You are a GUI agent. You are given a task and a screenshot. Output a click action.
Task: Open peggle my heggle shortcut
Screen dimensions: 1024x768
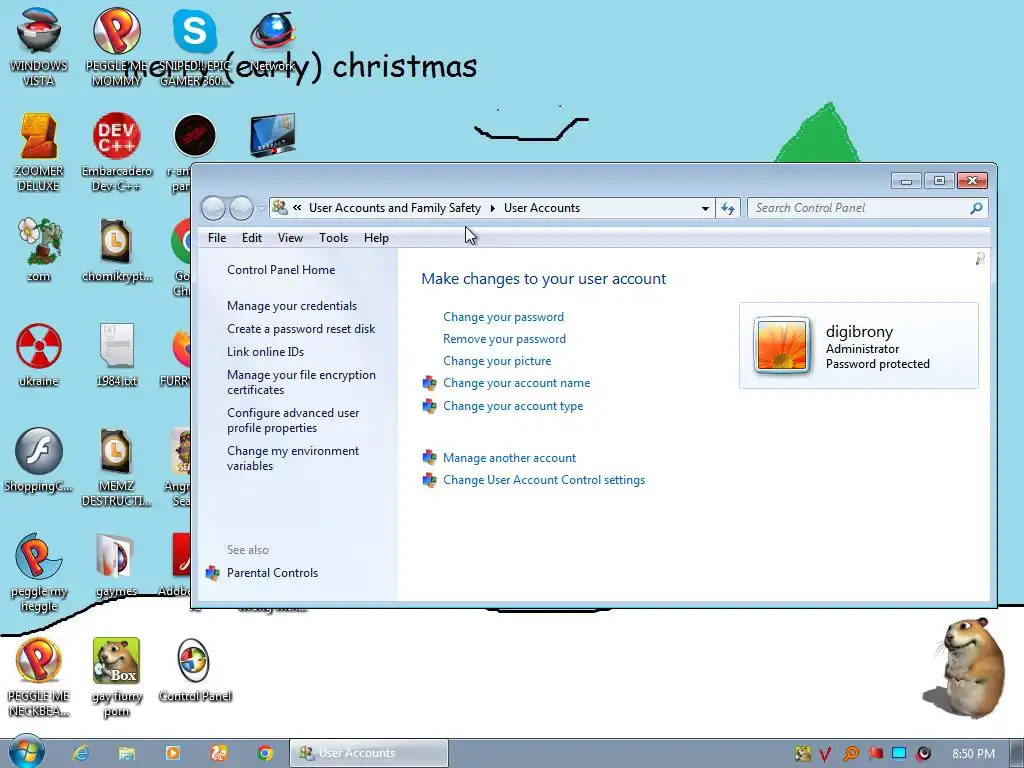click(39, 573)
